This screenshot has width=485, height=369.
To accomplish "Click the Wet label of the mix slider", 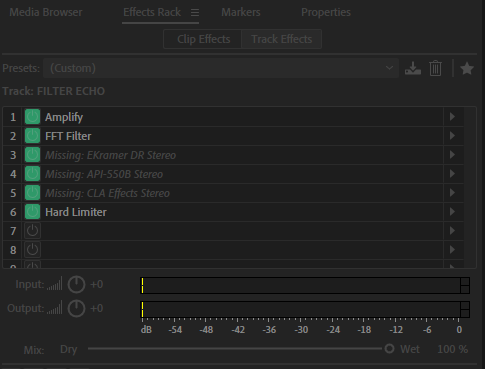I will pyautogui.click(x=410, y=349).
